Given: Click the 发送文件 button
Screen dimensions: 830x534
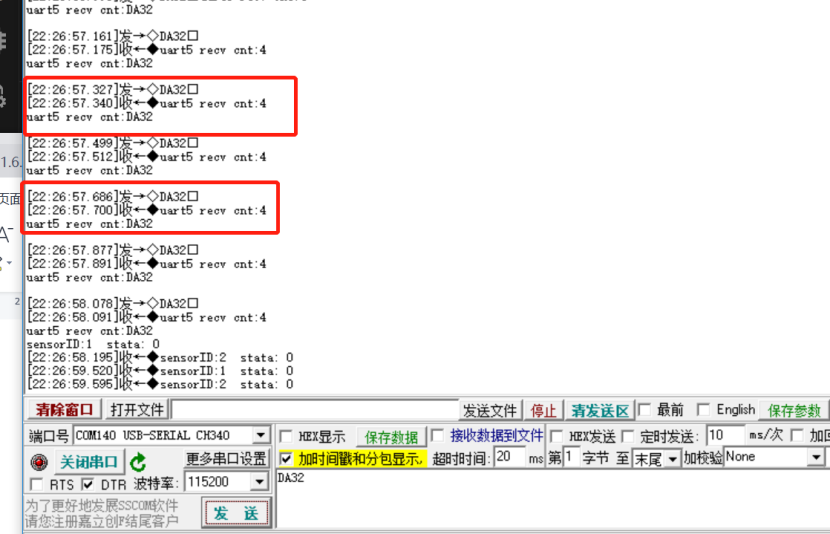Looking at the screenshot, I should 490,411.
